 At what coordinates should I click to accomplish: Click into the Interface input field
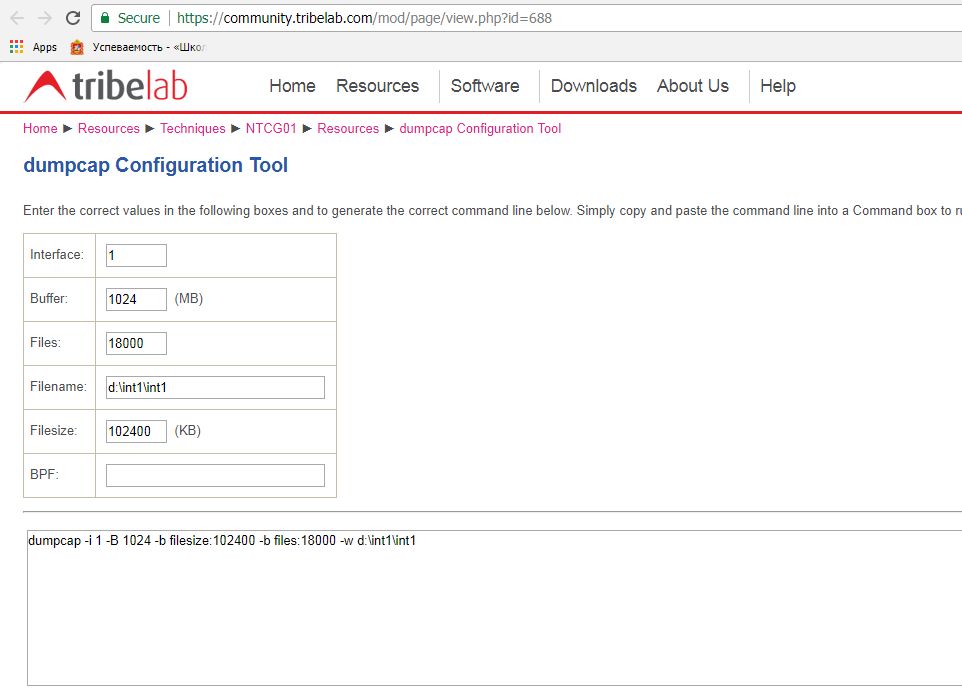pyautogui.click(x=136, y=255)
